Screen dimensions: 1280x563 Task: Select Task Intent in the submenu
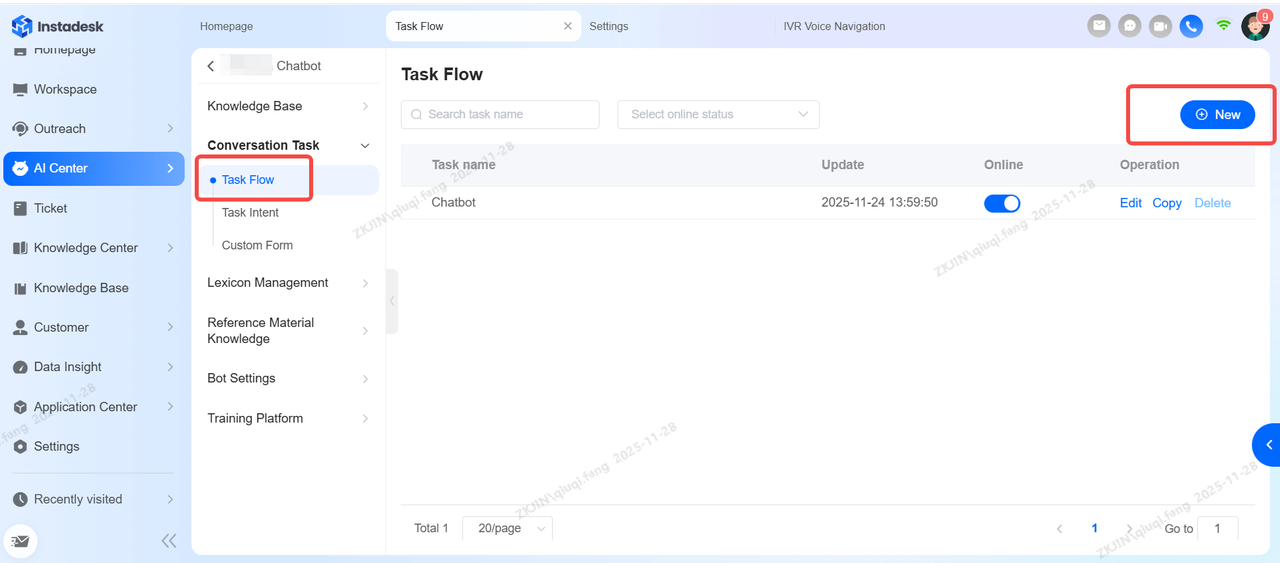pyautogui.click(x=250, y=213)
